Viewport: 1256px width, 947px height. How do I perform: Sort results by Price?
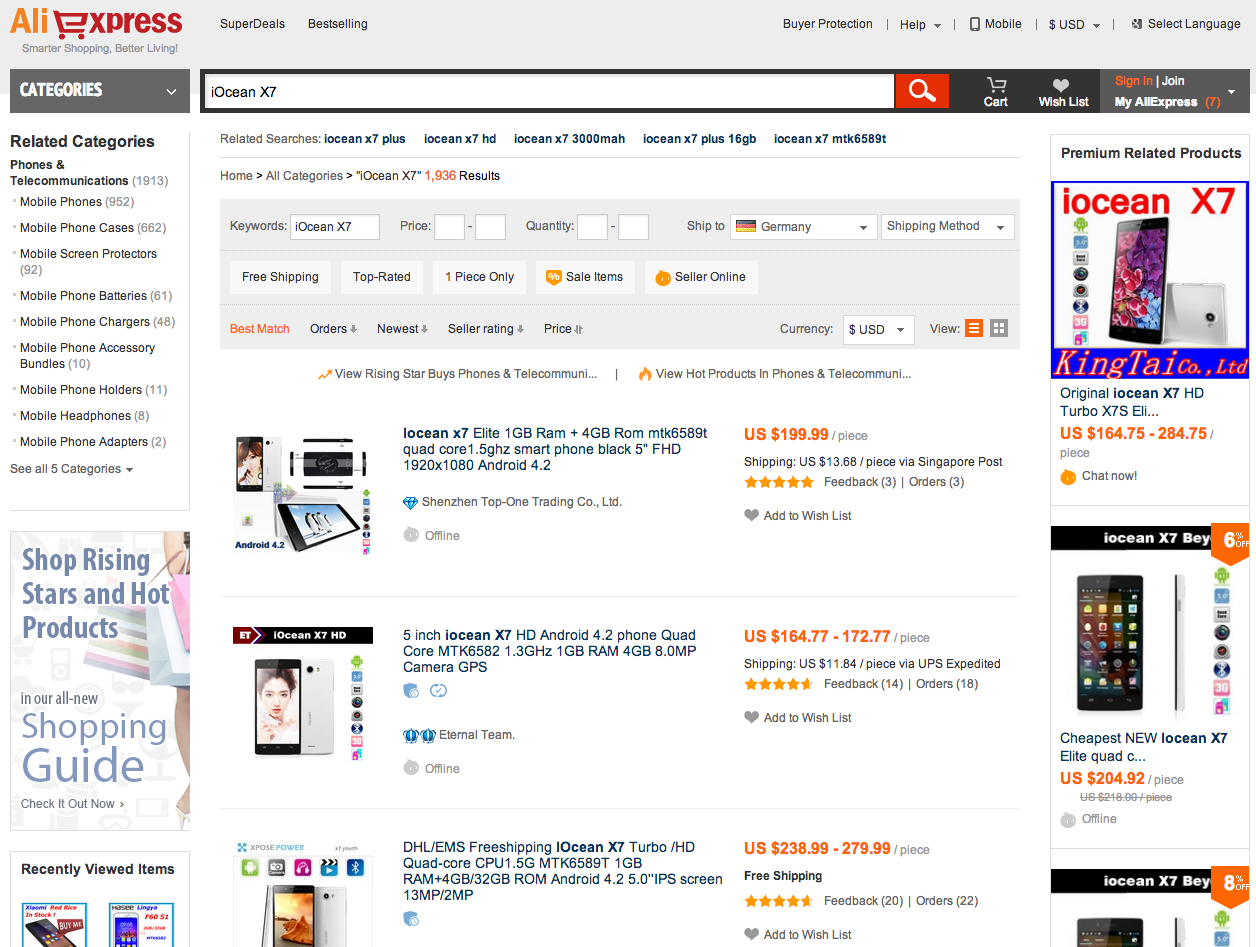coord(563,329)
